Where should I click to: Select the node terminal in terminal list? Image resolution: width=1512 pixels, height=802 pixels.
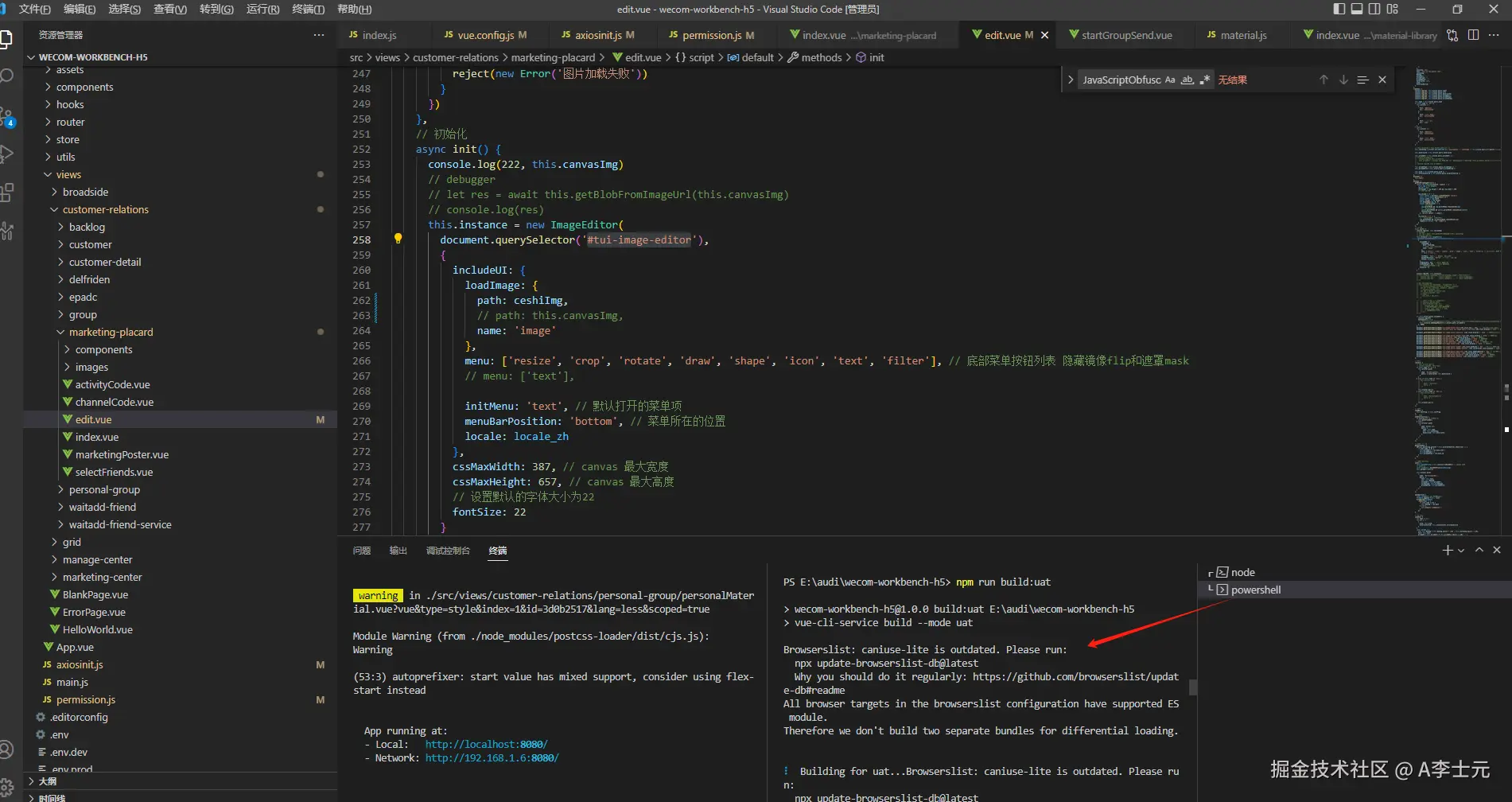tap(1242, 573)
